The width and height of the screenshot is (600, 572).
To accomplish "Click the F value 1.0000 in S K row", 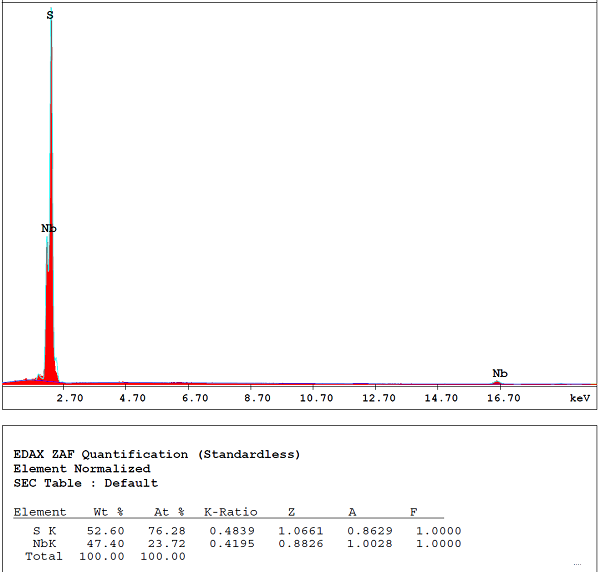I will click(x=439, y=531).
